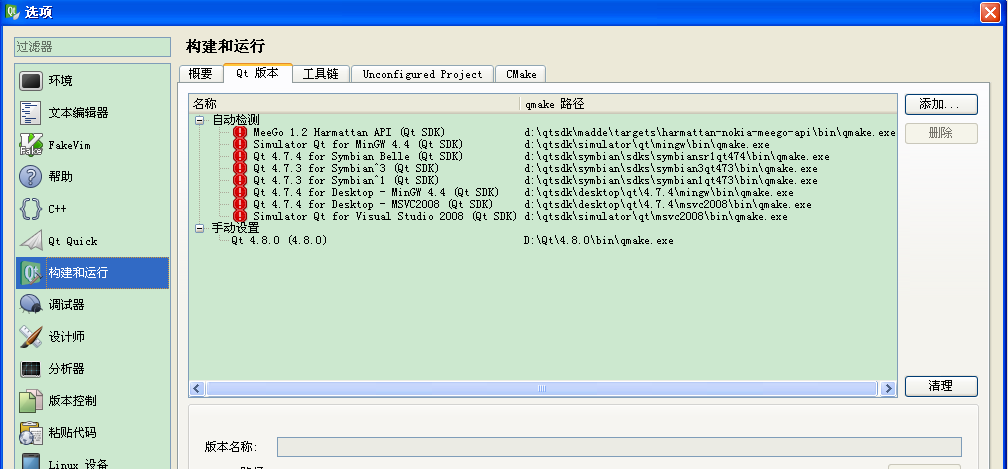Open the 调试器 bug icon
The width and height of the screenshot is (1008, 469).
click(x=31, y=305)
